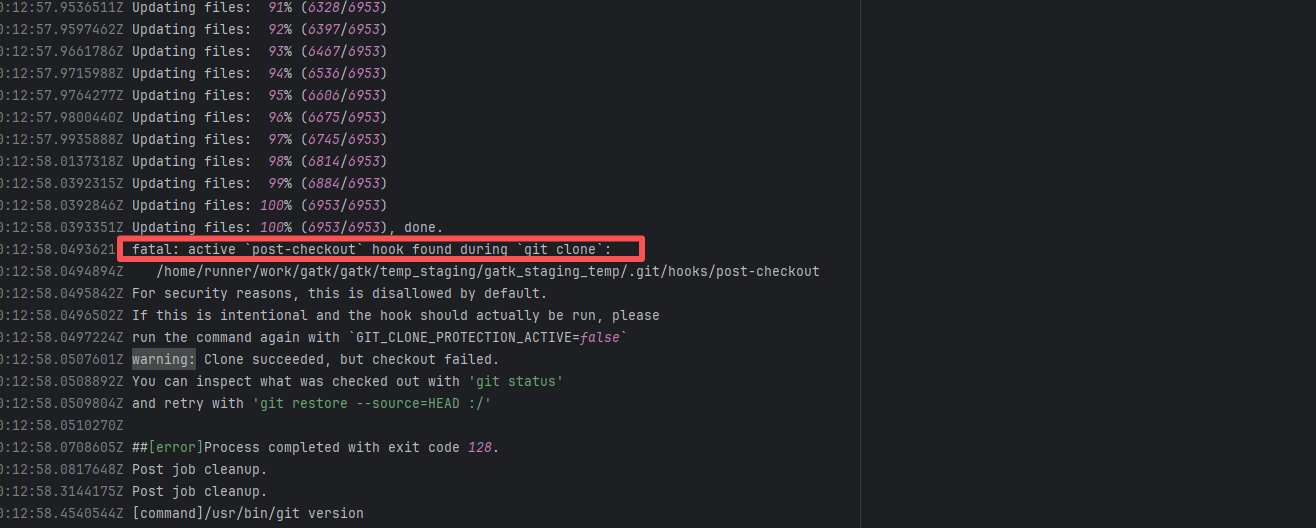This screenshot has width=1316, height=528.
Task: Click the green "[error]" tag
Action: coord(175,447)
